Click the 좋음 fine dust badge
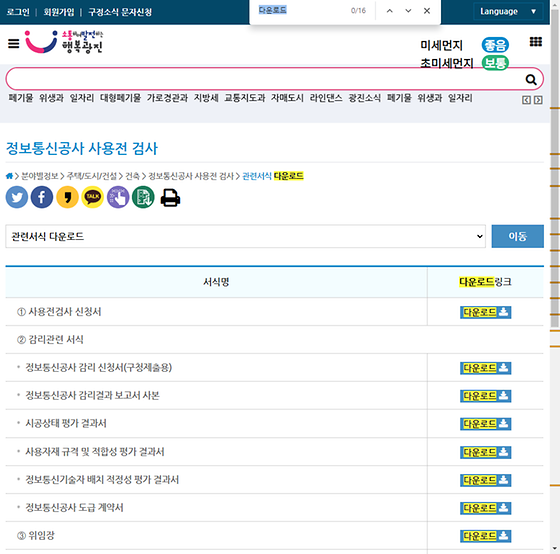The height and width of the screenshot is (554, 560). (495, 45)
